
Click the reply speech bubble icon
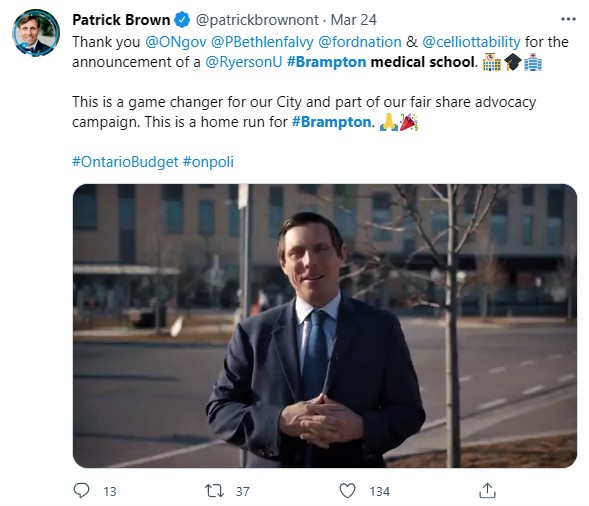point(81,491)
